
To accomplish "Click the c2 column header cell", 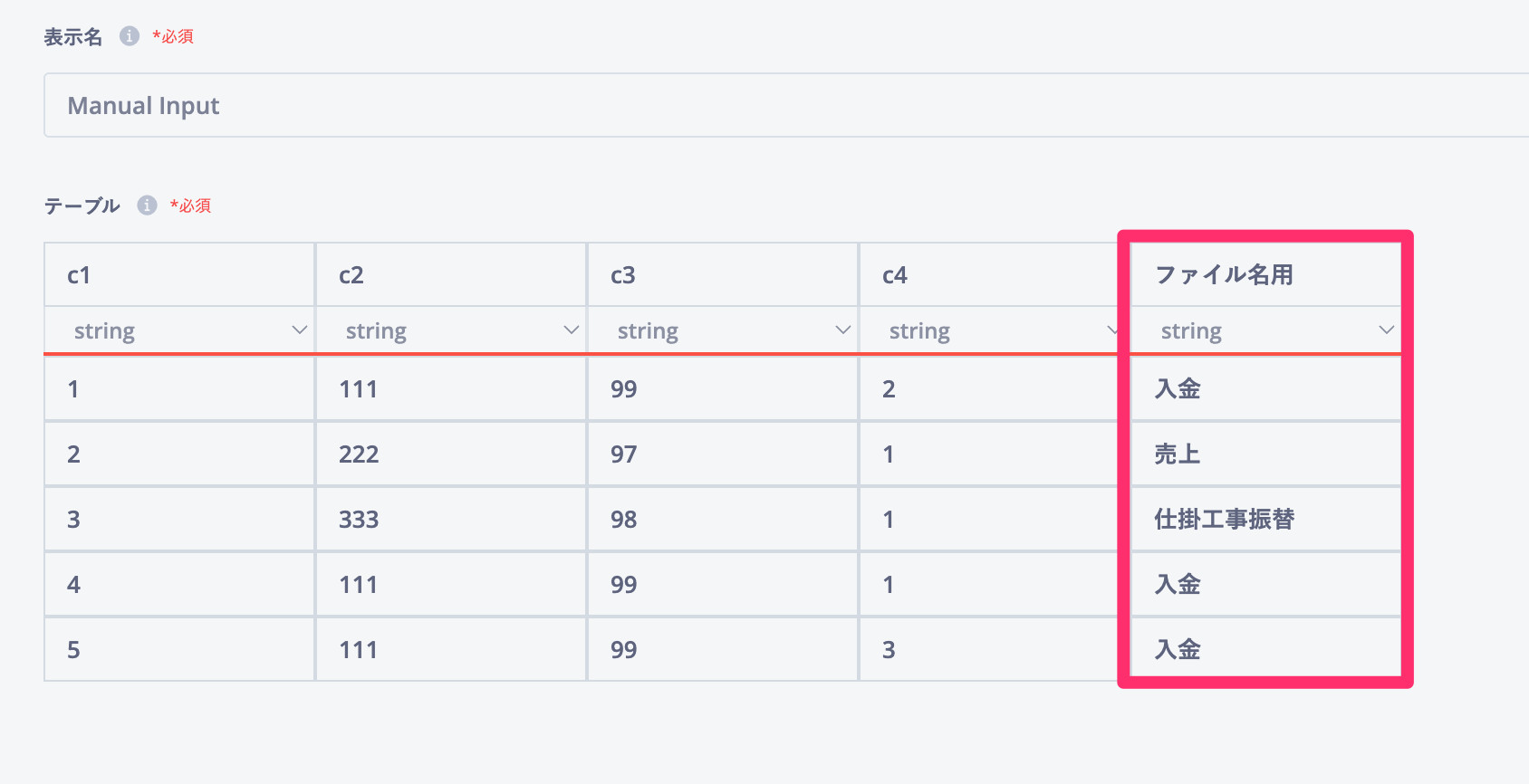I will click(451, 275).
